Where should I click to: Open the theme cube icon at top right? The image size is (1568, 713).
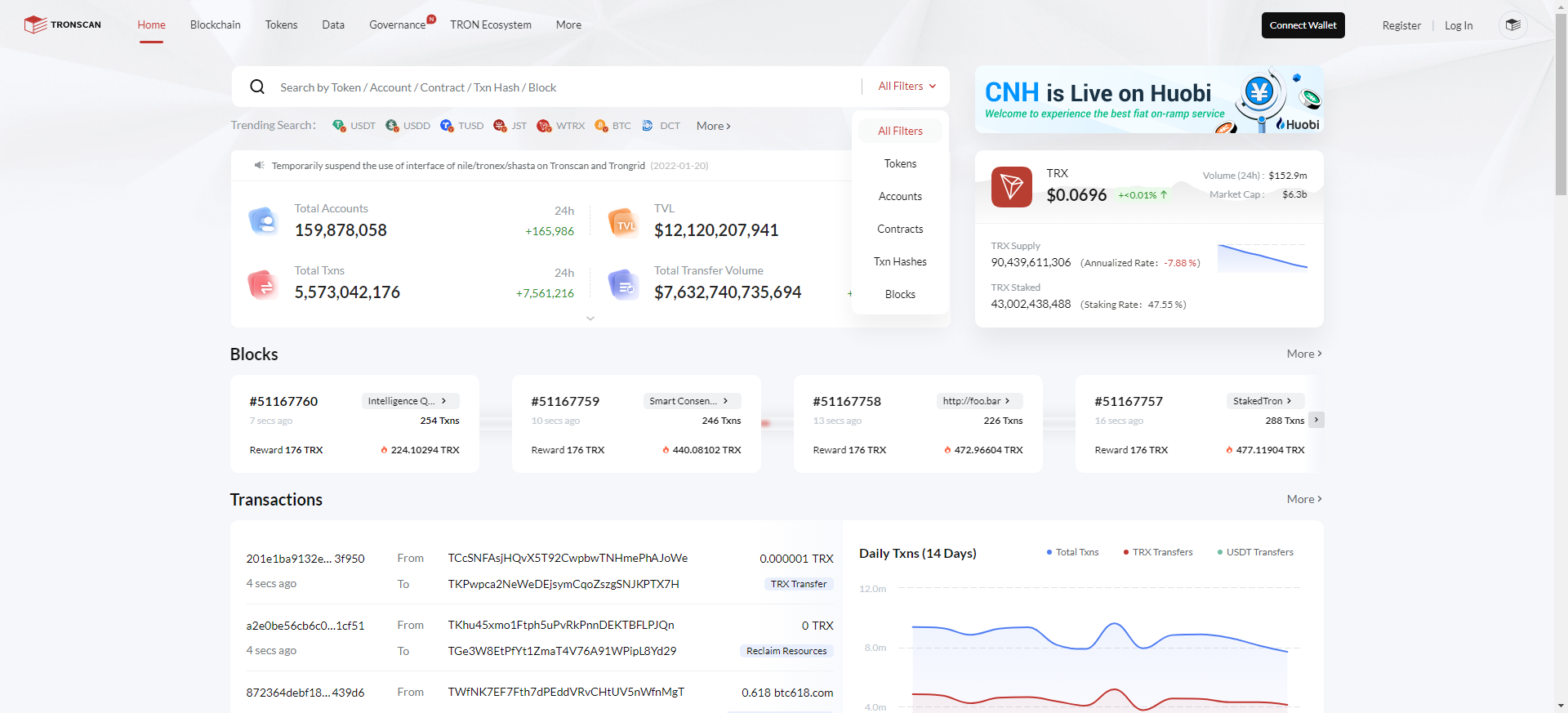point(1512,25)
